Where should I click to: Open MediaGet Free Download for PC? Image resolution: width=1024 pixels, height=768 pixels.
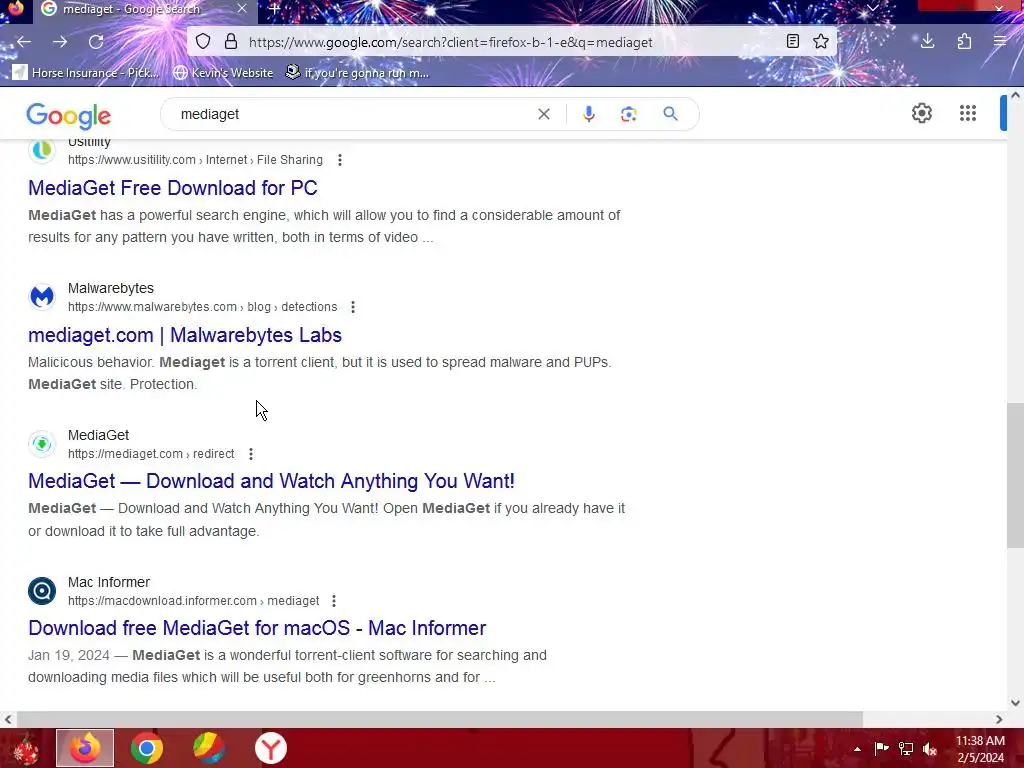172,188
